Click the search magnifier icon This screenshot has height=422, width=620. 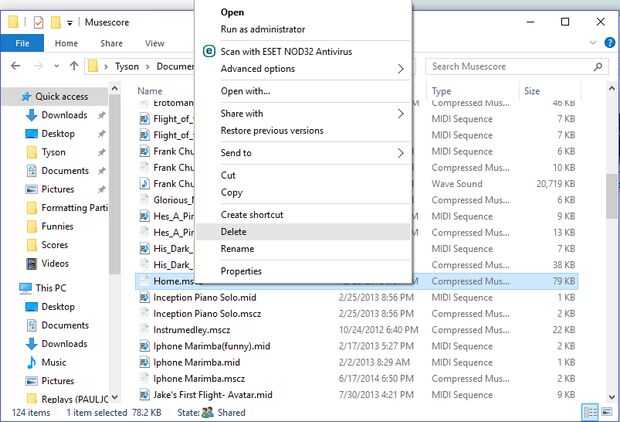tap(598, 66)
